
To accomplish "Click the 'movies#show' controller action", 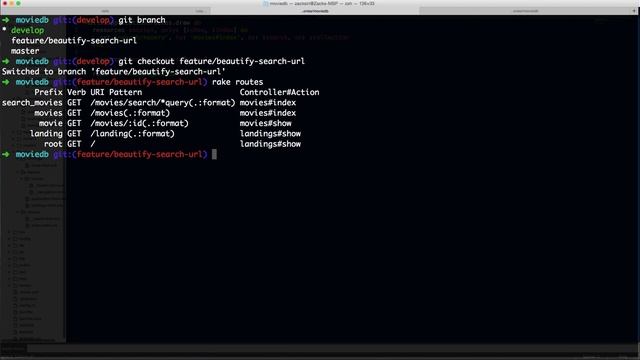I will [x=265, y=123].
